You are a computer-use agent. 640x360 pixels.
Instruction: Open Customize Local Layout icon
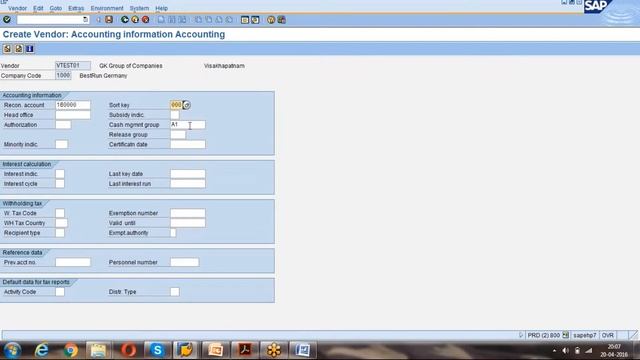pos(282,20)
